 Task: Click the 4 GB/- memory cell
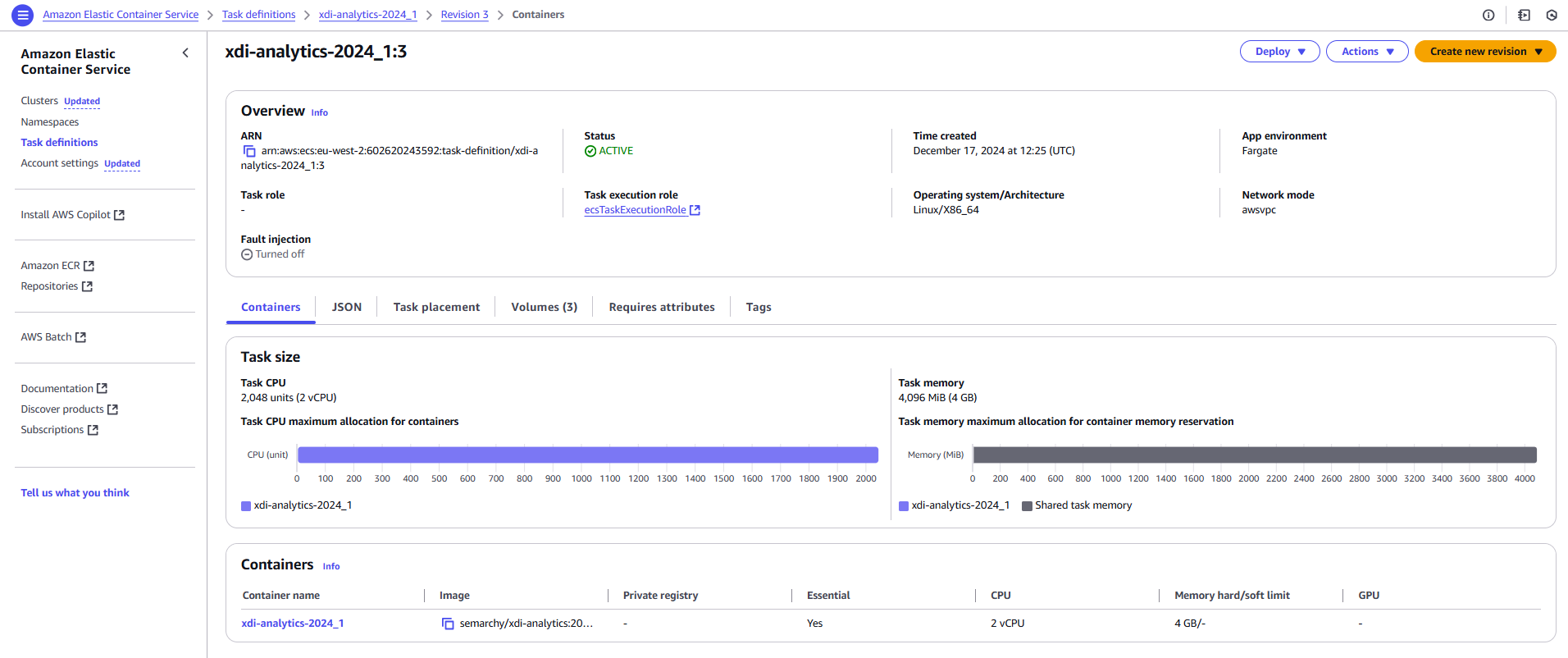pos(1190,624)
